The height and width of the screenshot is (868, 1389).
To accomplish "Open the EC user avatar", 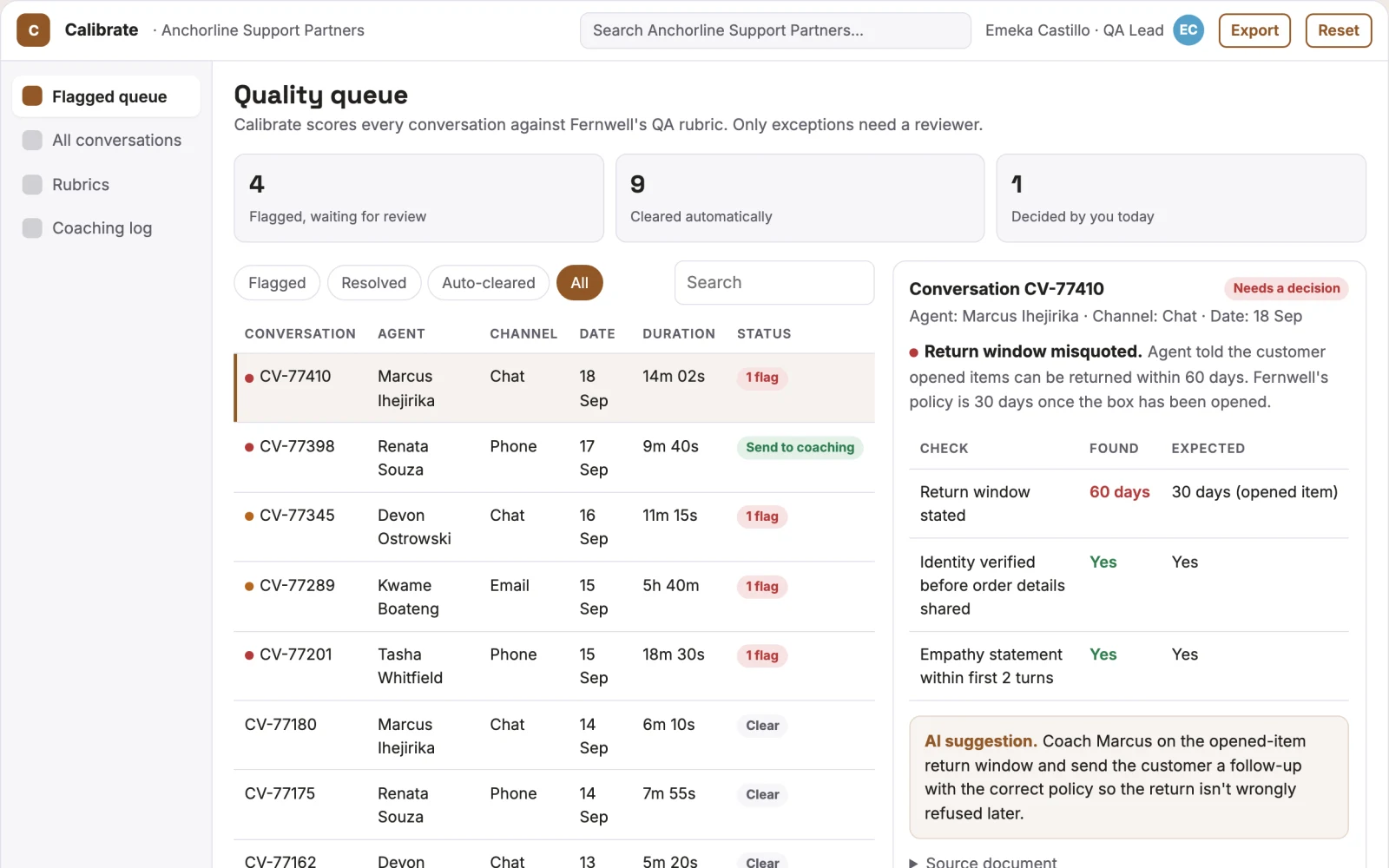I will 1188,30.
